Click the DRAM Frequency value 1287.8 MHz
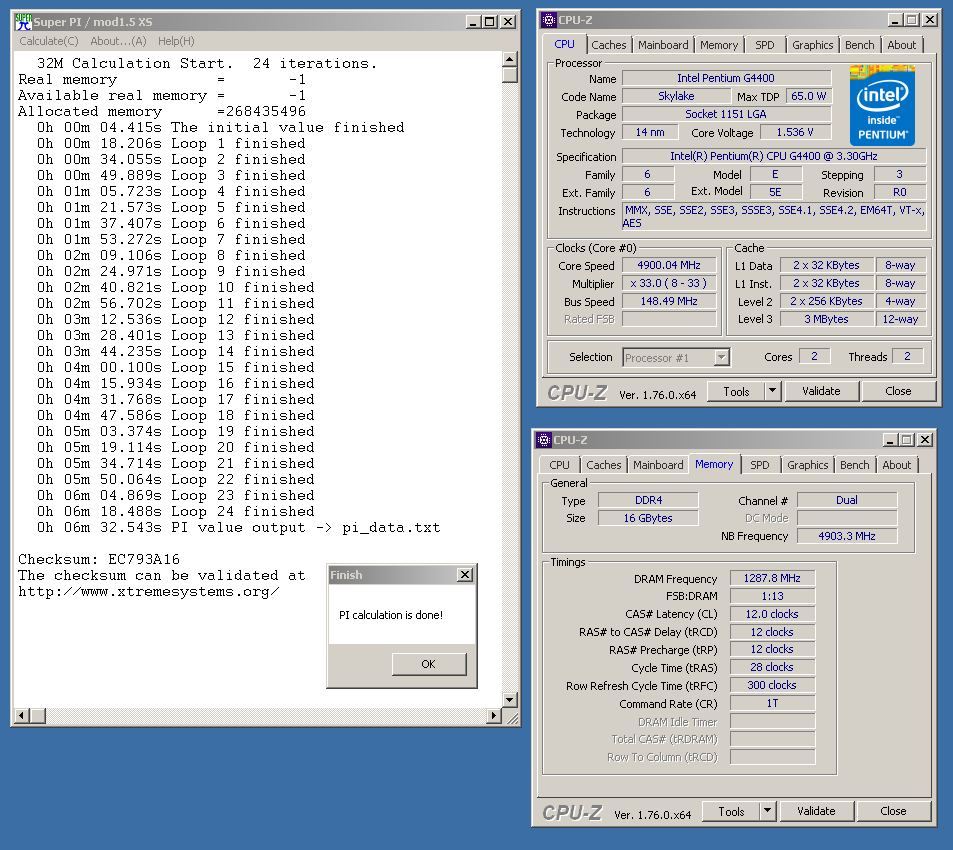 772,578
